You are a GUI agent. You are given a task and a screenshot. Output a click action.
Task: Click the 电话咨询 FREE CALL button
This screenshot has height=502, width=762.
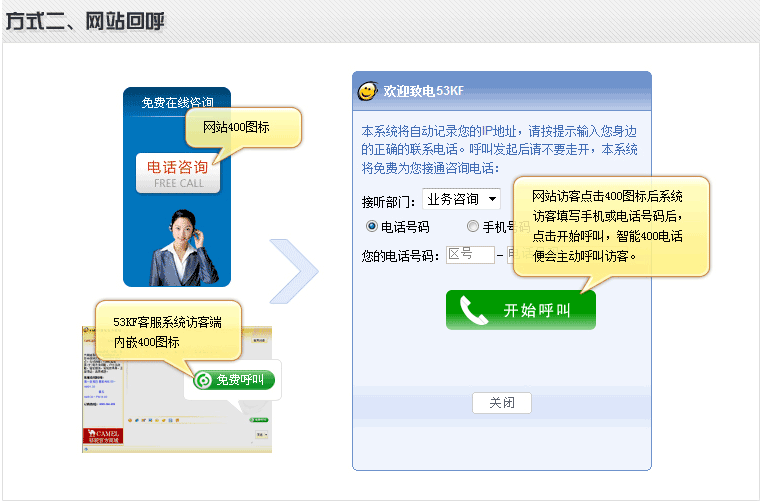[177, 173]
